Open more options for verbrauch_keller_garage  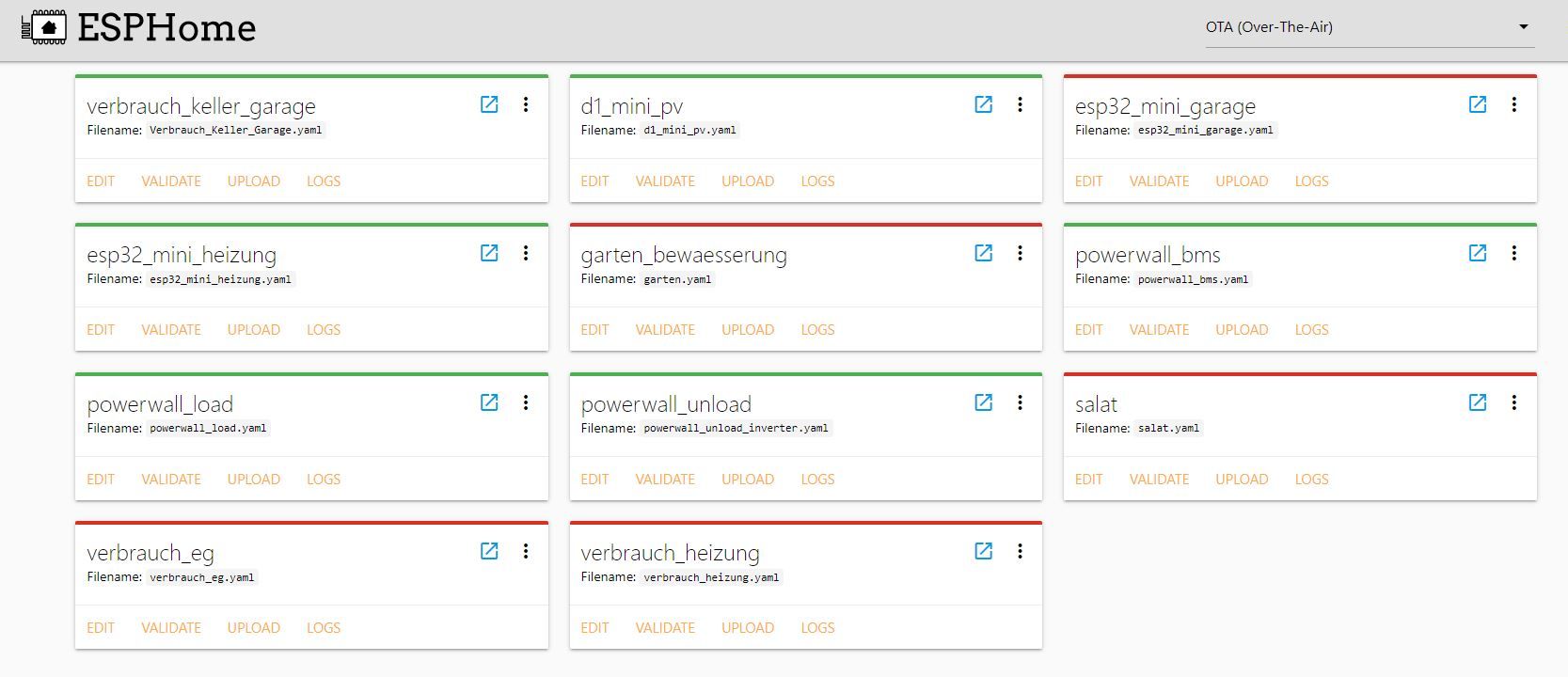pyautogui.click(x=526, y=104)
